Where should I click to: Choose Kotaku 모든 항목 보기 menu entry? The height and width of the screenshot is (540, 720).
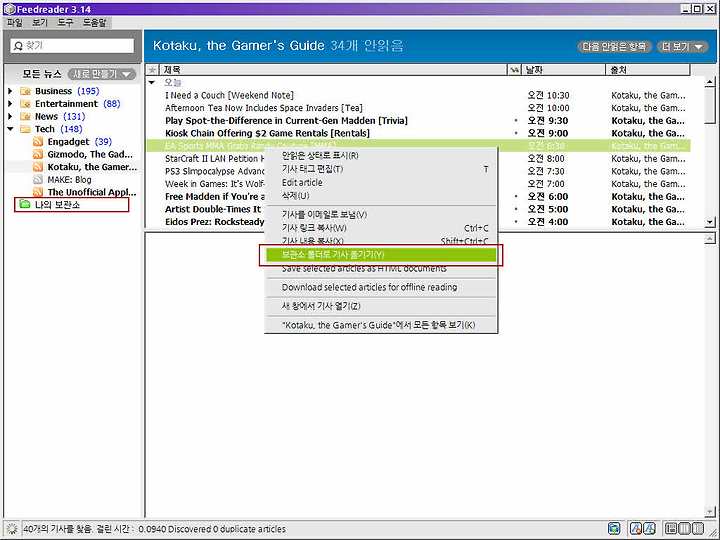(381, 325)
